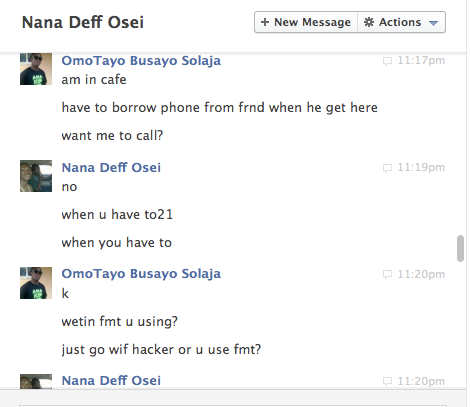
Task: Open OmoTayo Busayo Solaja's name link at 11:20pm
Action: click(x=141, y=274)
